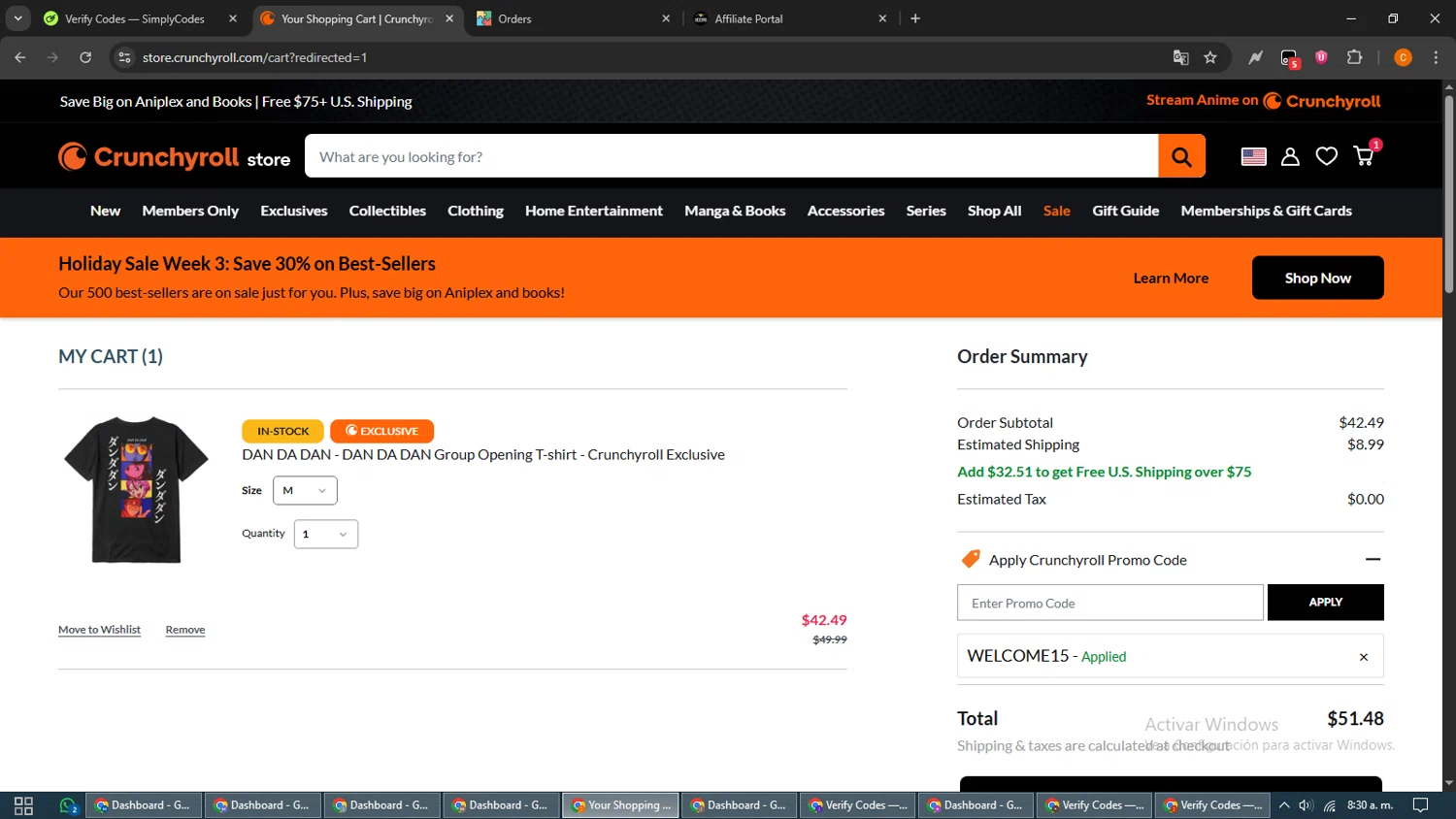The height and width of the screenshot is (819, 1456).
Task: Open Memberships & Gift Cards menu
Action: point(1267,211)
